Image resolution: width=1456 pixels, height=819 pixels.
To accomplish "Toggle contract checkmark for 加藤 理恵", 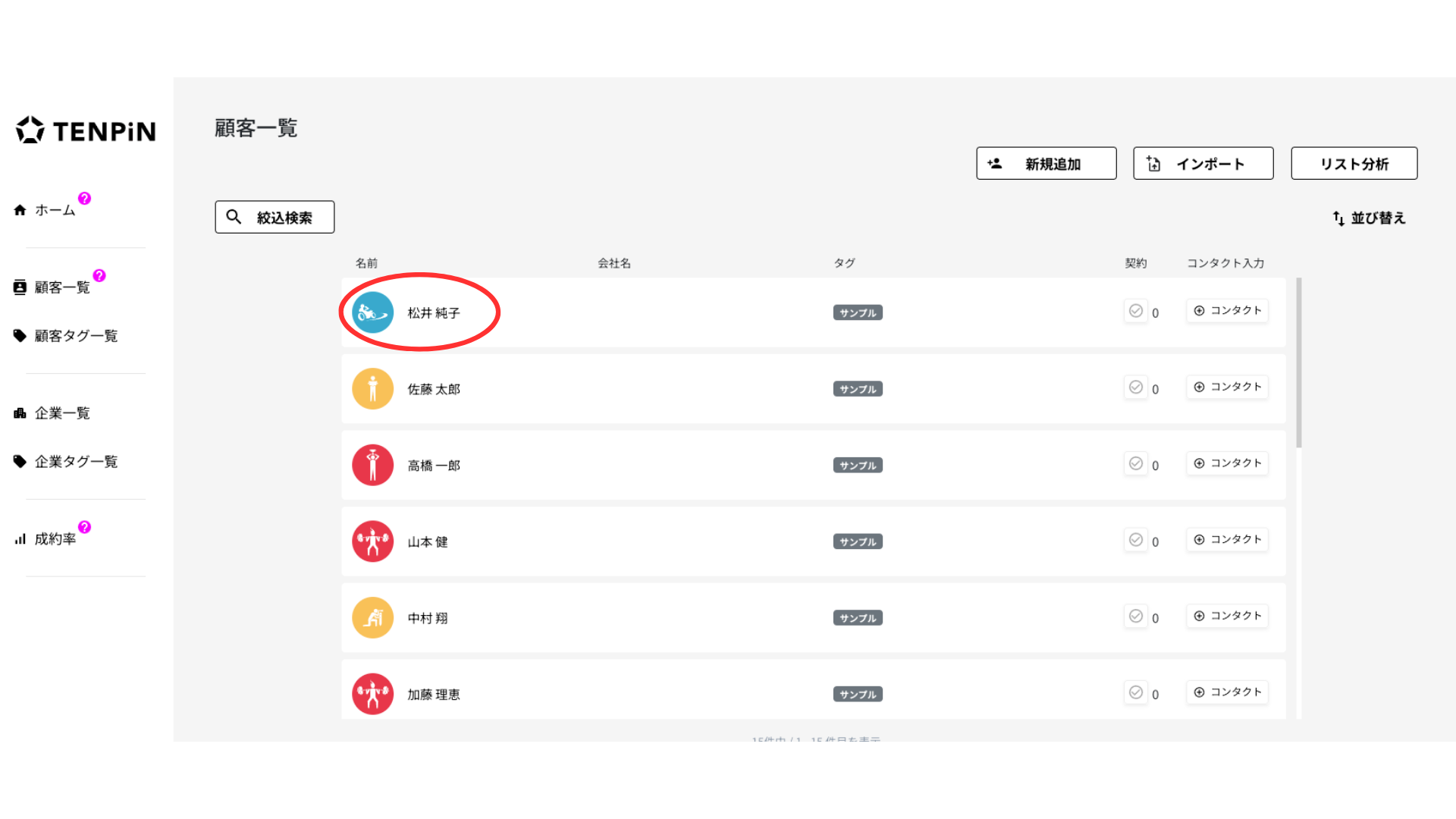I will point(1135,692).
